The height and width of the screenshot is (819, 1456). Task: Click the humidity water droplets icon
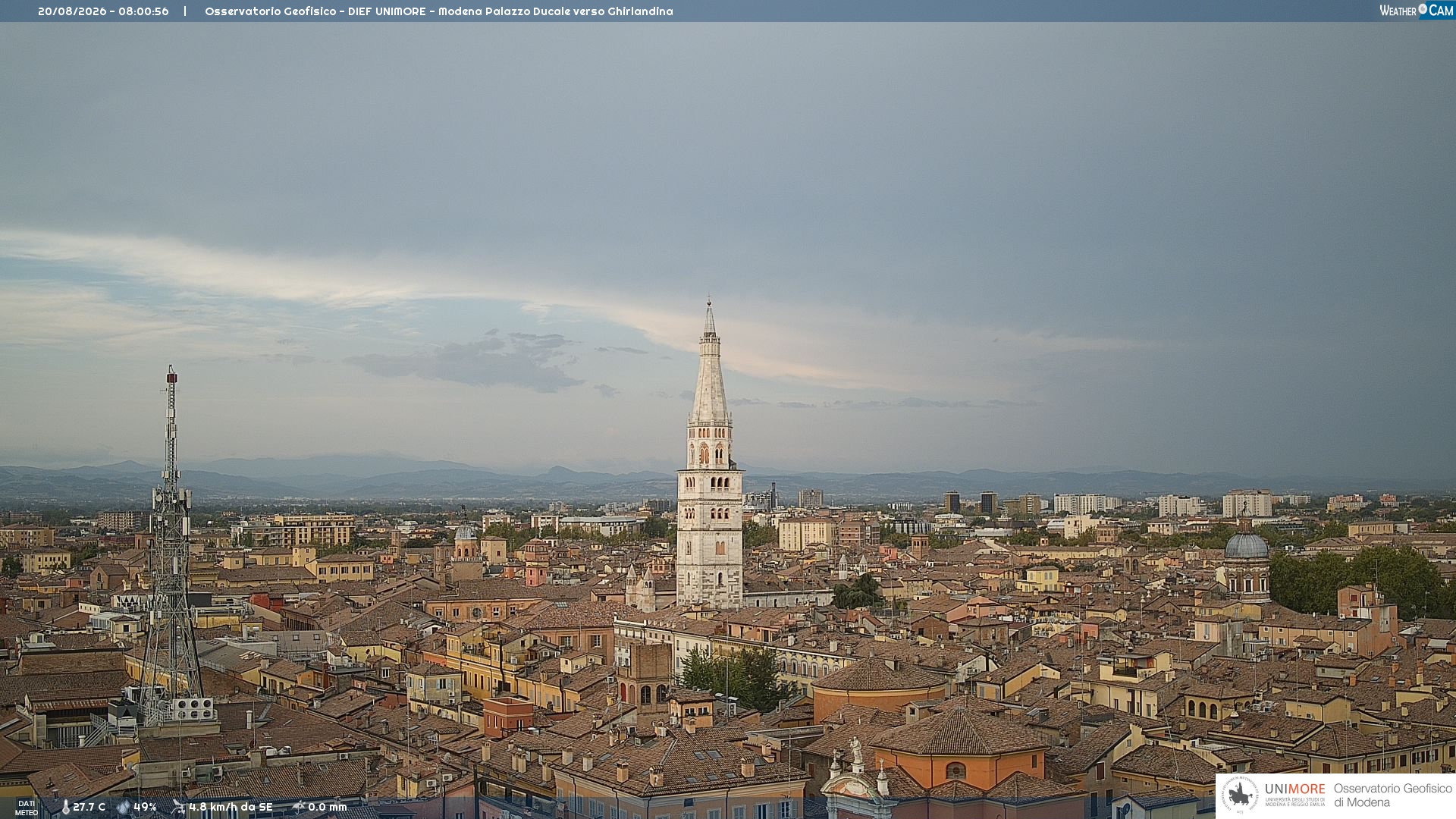coord(124,808)
